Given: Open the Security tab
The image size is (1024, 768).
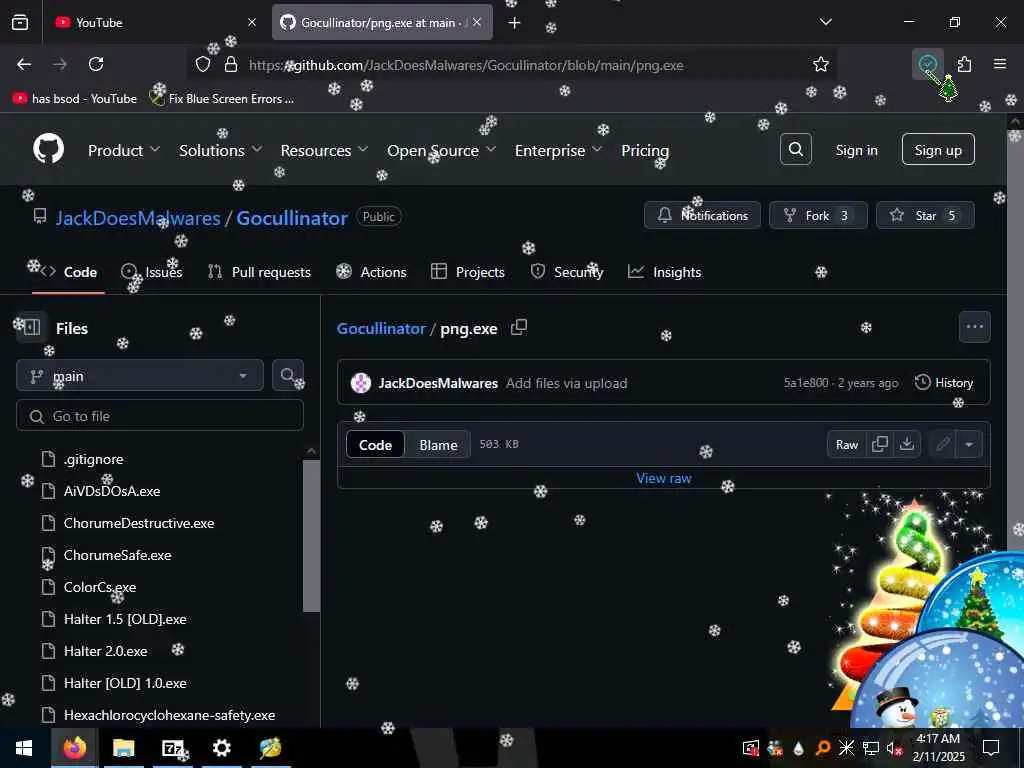Looking at the screenshot, I should click(x=567, y=272).
